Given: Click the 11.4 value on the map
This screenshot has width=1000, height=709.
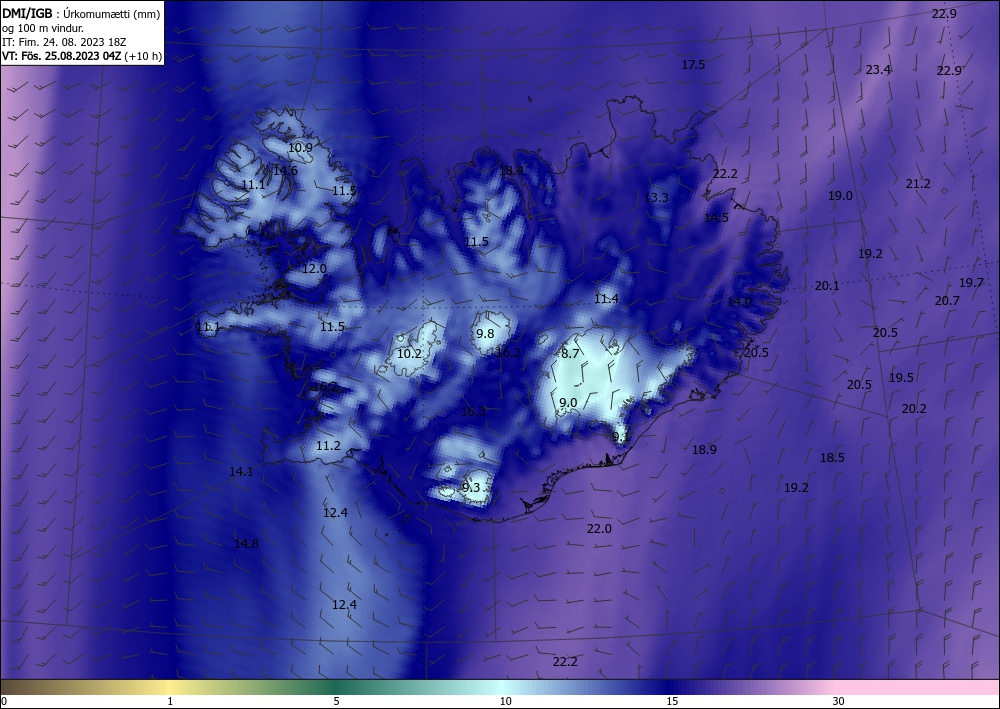Looking at the screenshot, I should (606, 298).
